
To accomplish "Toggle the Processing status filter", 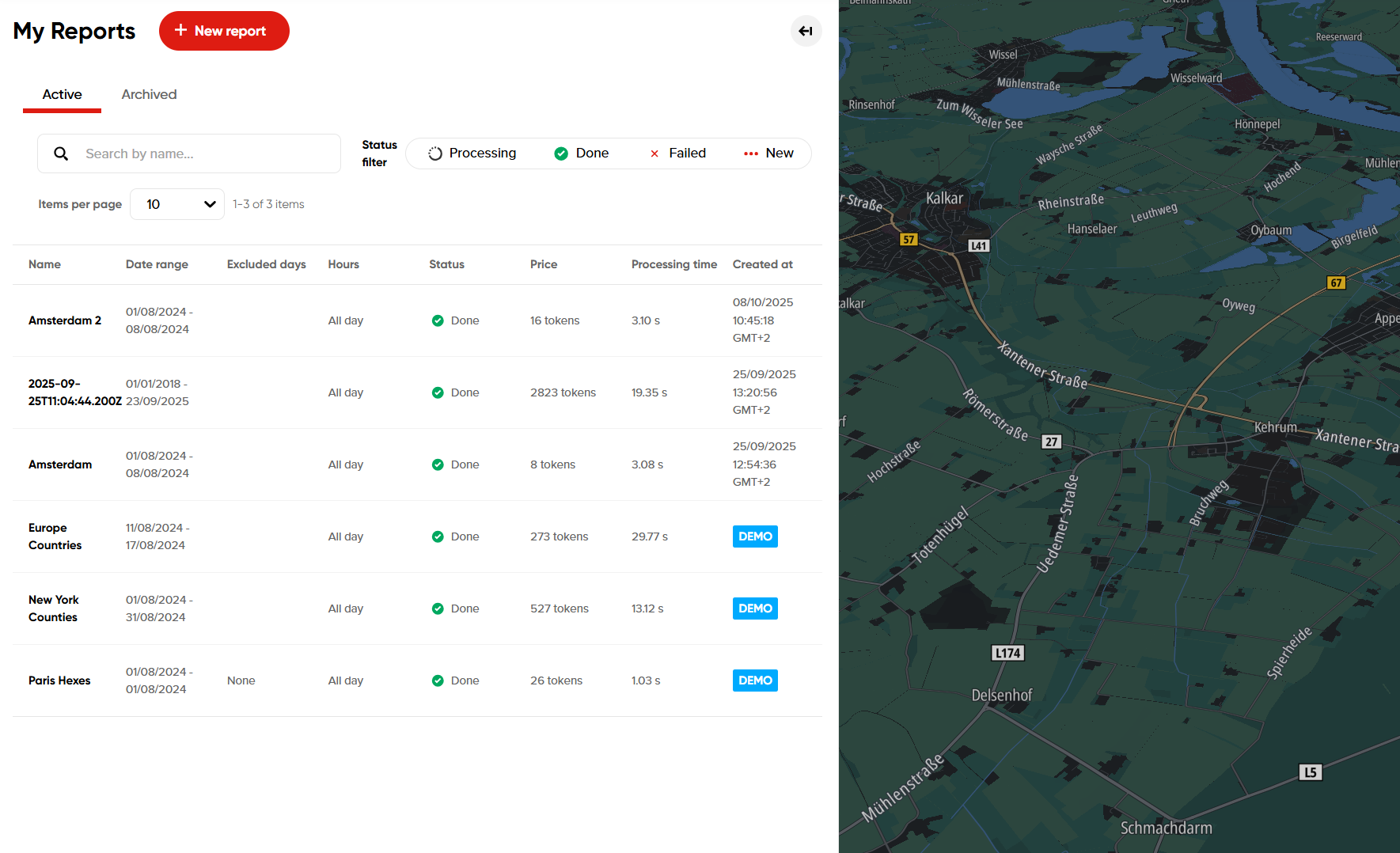I will coord(472,154).
